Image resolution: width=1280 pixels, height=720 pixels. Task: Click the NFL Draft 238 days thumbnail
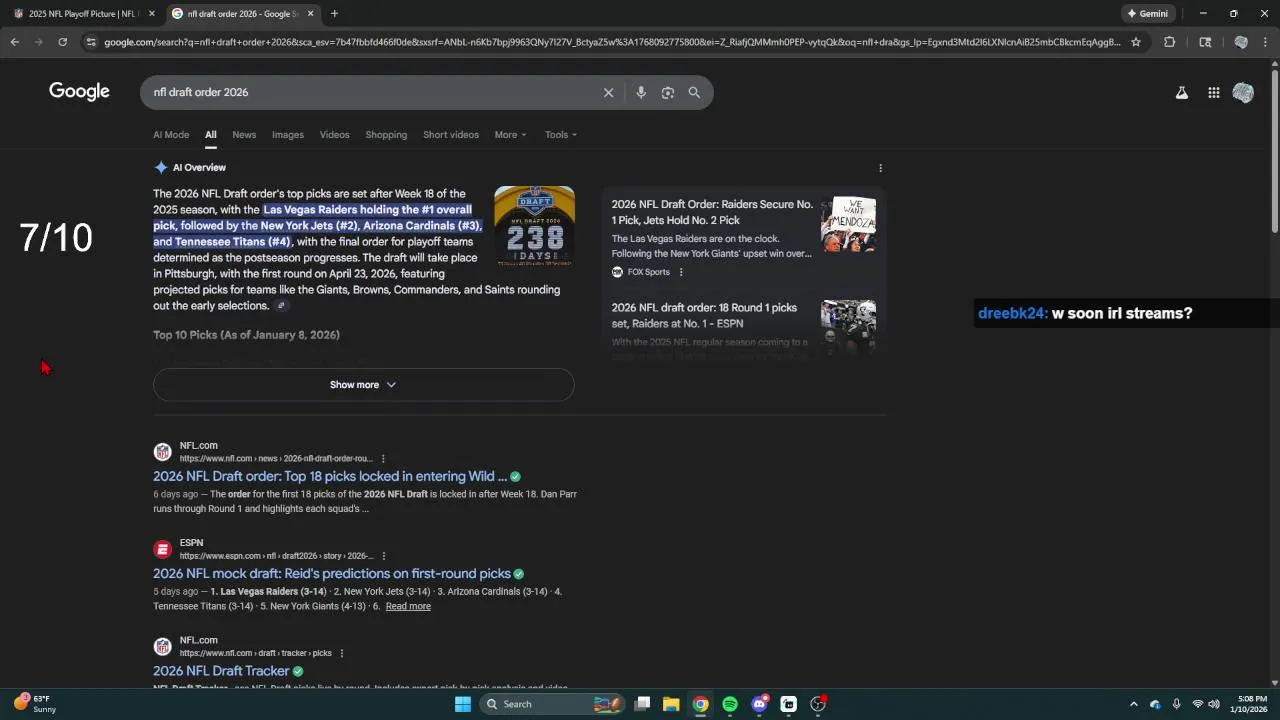coord(534,226)
